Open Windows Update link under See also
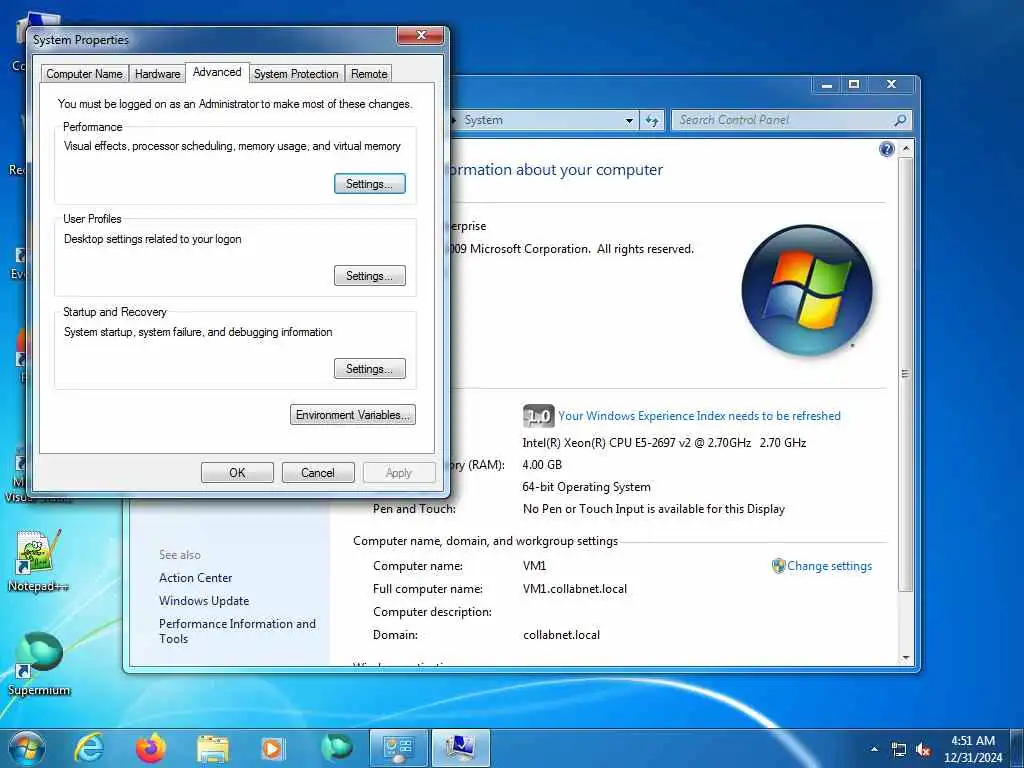This screenshot has height=768, width=1024. (204, 601)
